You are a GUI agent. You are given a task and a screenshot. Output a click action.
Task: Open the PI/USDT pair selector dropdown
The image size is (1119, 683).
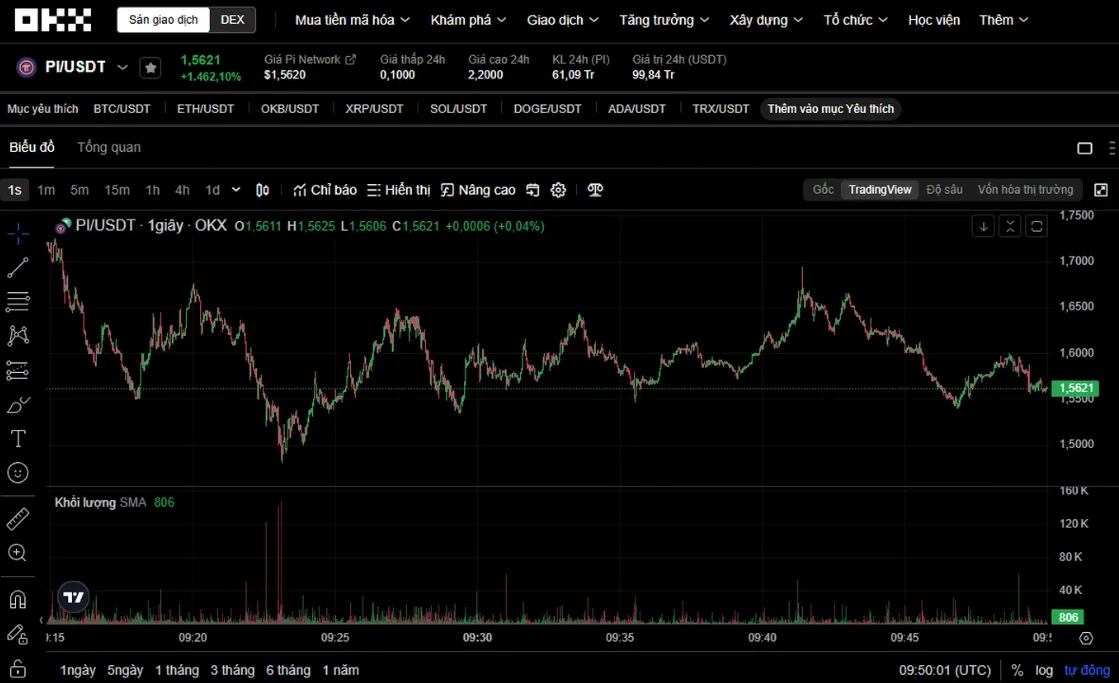[x=122, y=67]
